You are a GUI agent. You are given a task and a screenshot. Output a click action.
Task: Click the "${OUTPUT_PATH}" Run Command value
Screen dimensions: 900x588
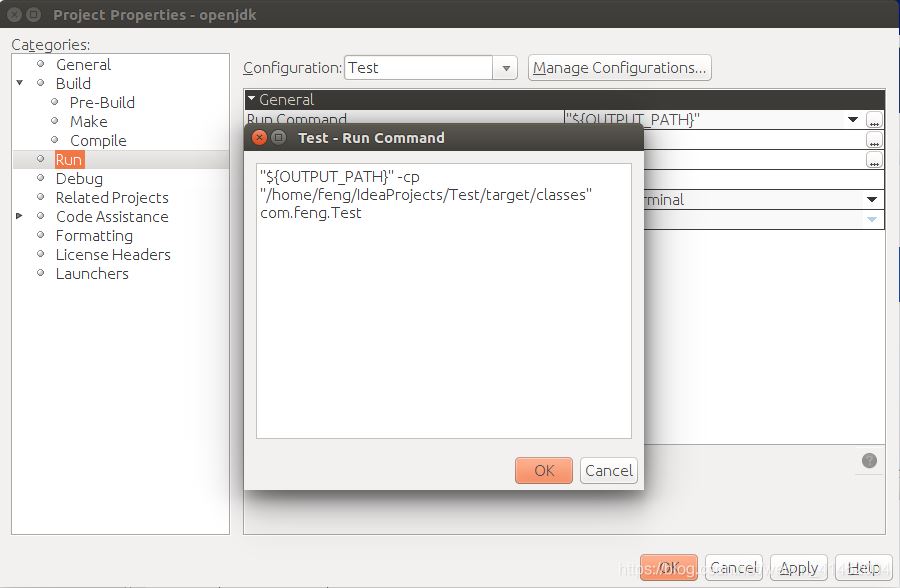(x=633, y=119)
